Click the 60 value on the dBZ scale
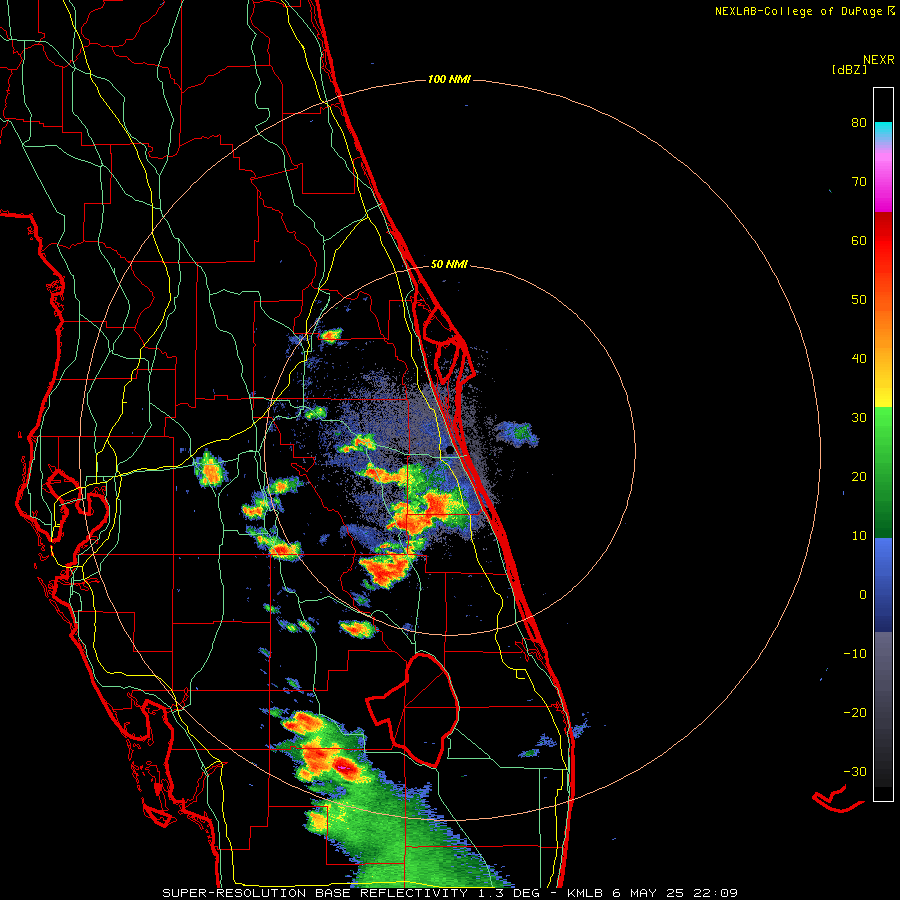Viewport: 900px width, 900px height. (859, 241)
